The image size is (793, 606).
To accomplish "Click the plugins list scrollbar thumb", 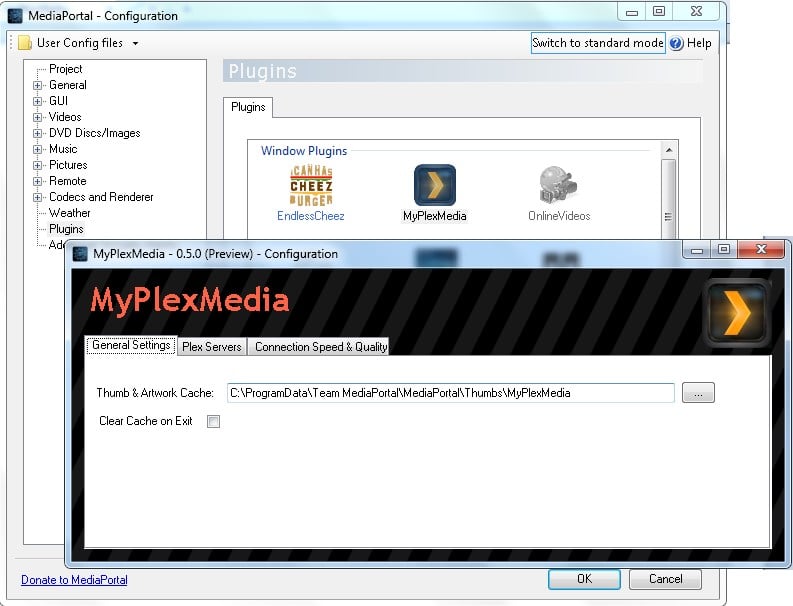I will tap(669, 198).
